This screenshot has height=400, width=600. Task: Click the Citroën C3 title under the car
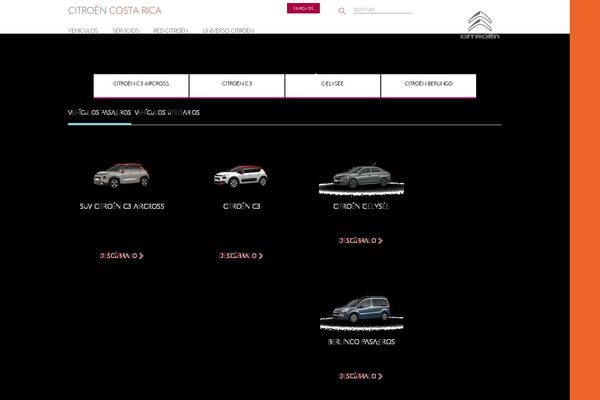click(241, 206)
